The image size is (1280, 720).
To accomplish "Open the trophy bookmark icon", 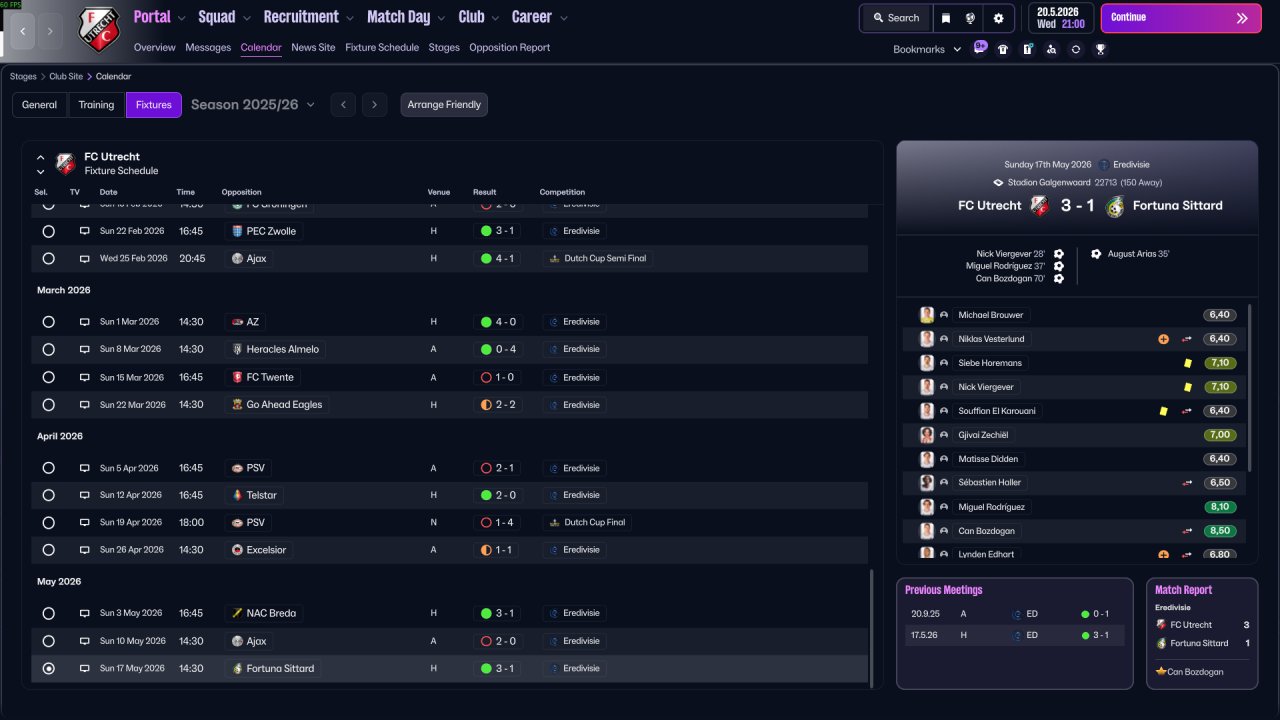I will tap(1100, 49).
